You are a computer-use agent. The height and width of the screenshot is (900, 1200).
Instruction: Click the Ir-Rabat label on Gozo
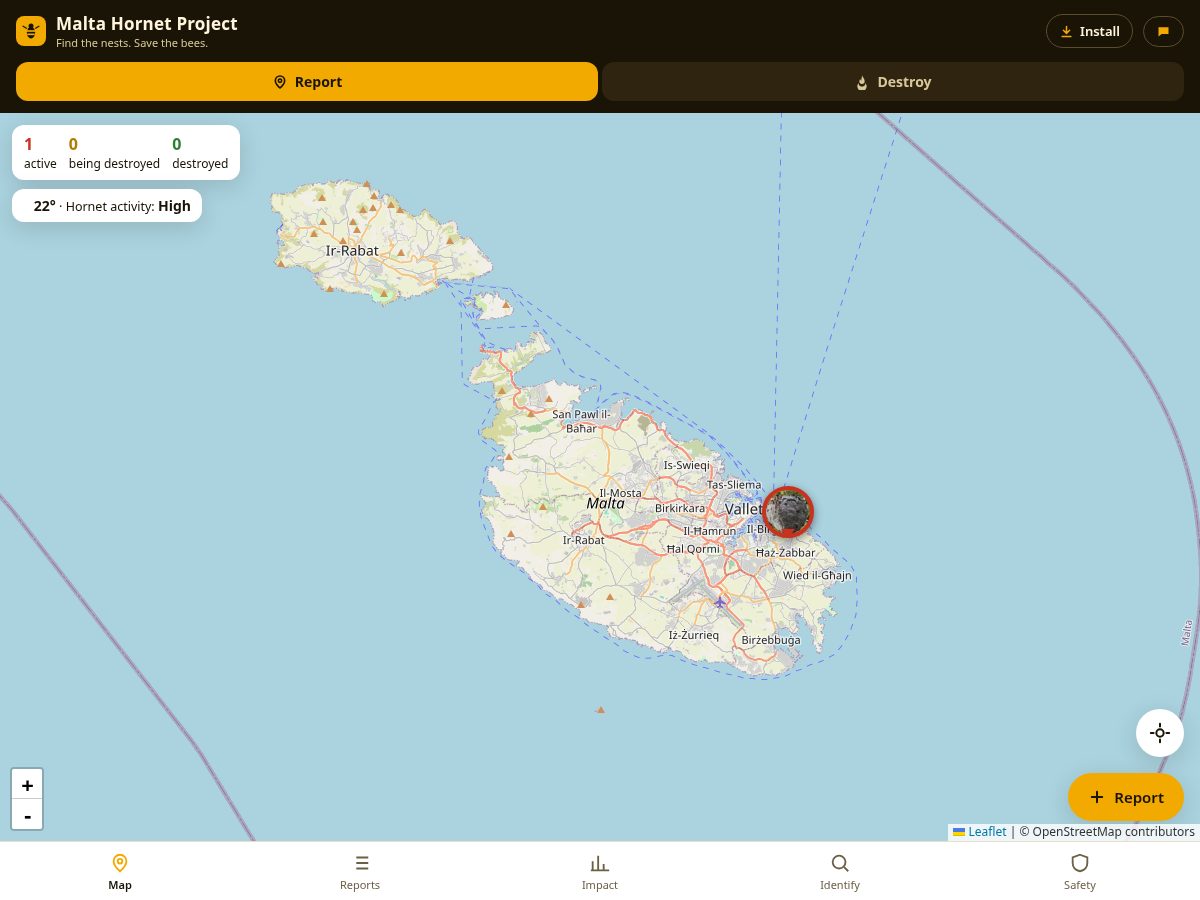coord(352,251)
